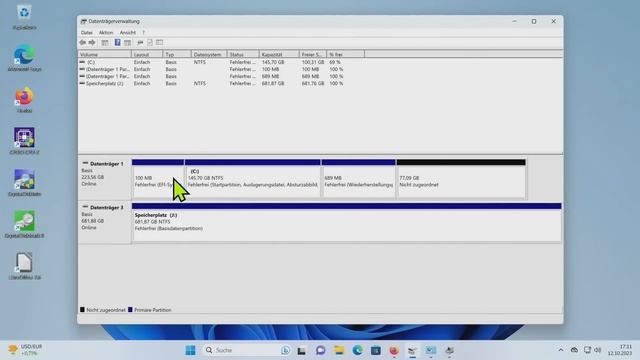The image size is (640, 360).
Task: Select the (C:) 145,70 GB NTFS partition block
Action: [x=253, y=179]
